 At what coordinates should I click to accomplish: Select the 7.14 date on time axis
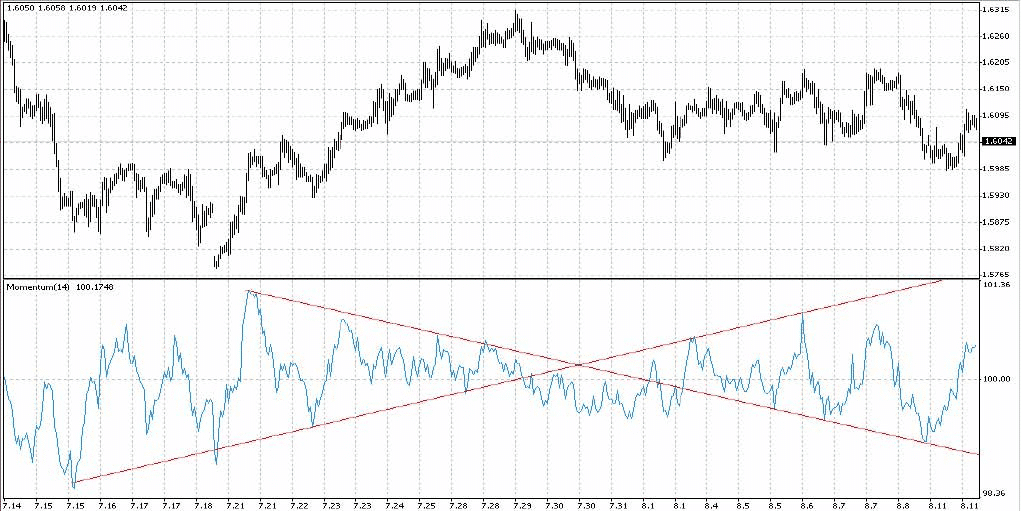coord(14,505)
